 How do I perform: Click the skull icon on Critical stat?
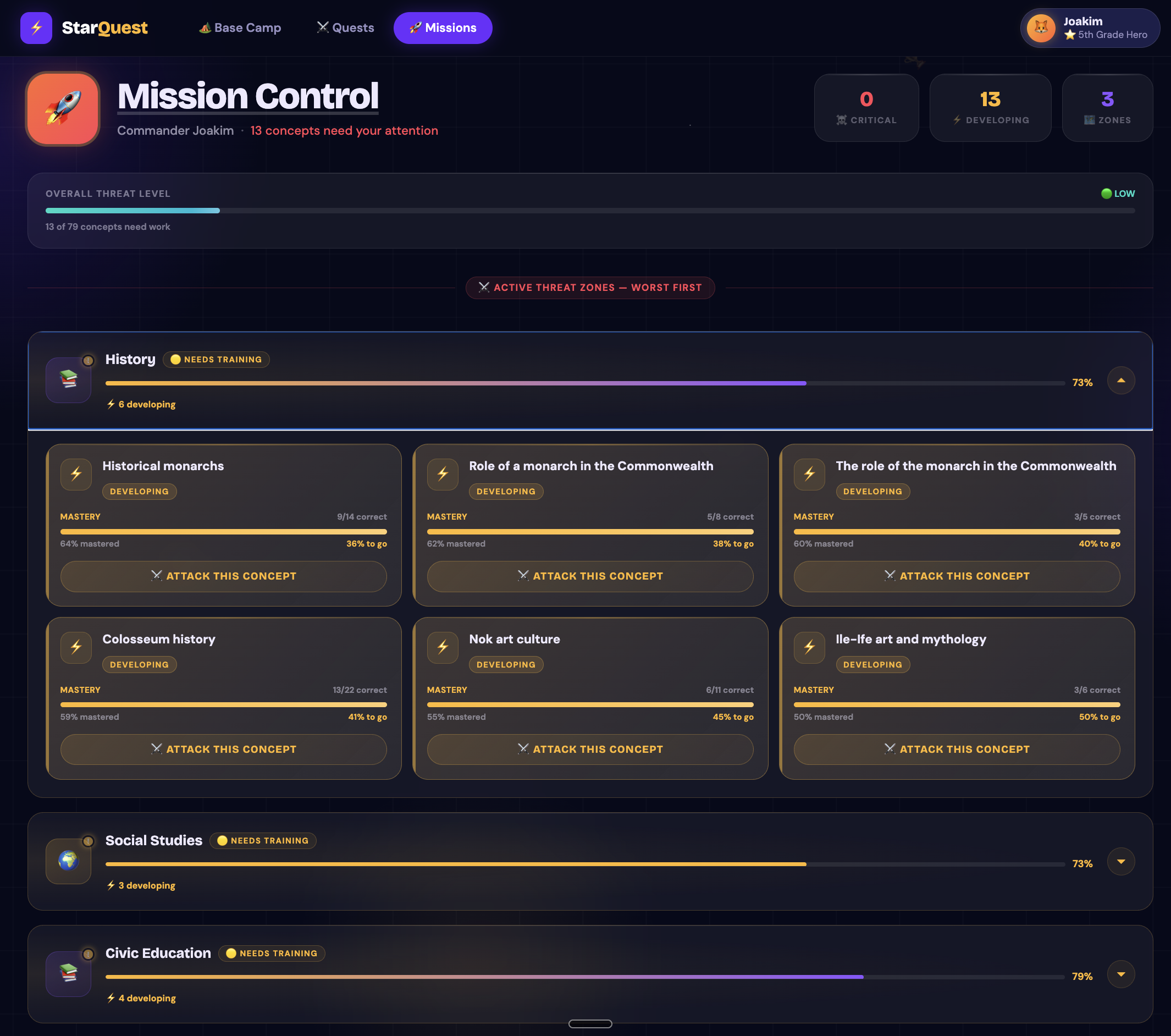click(842, 120)
